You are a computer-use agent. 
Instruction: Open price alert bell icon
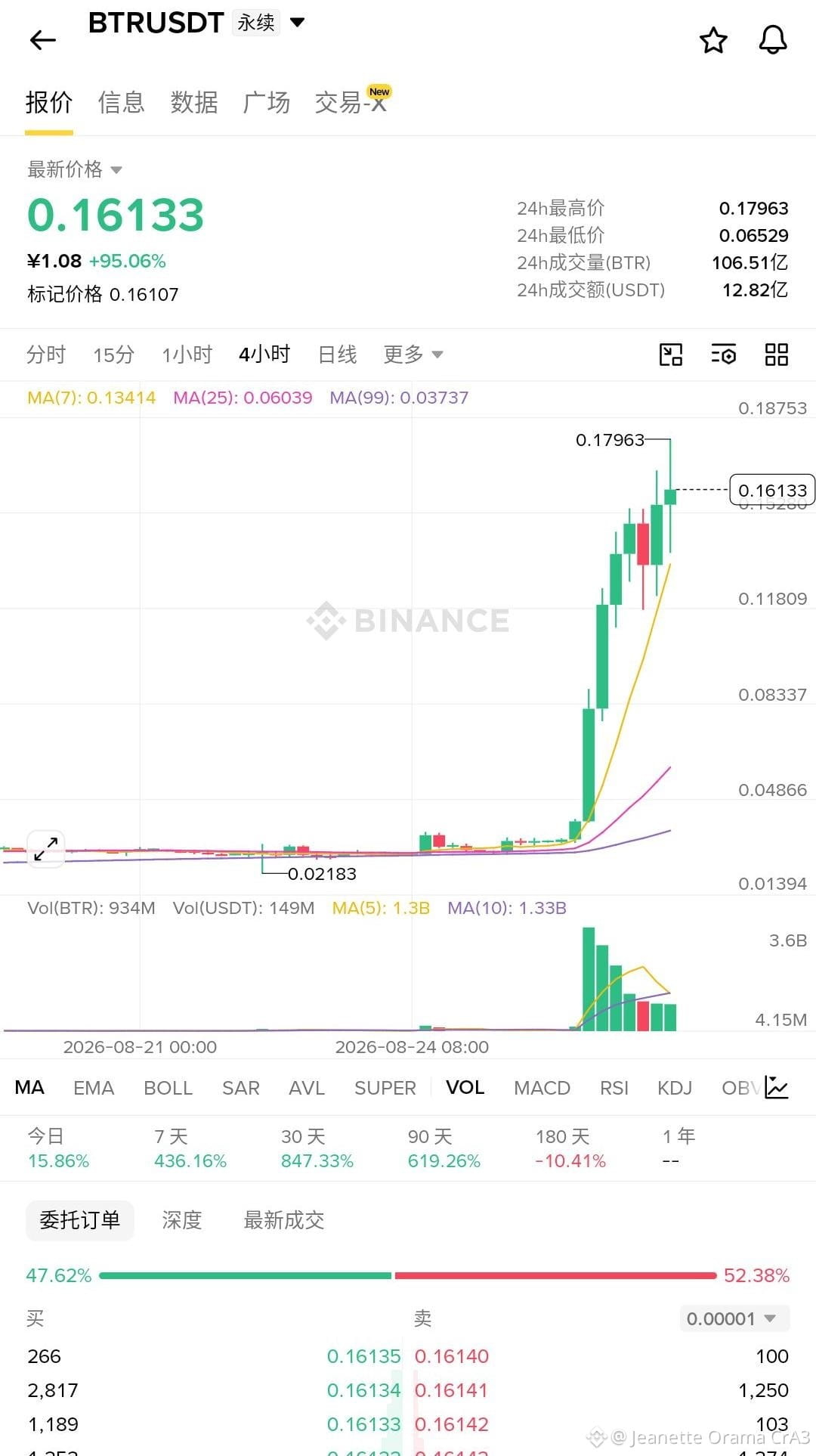773,40
